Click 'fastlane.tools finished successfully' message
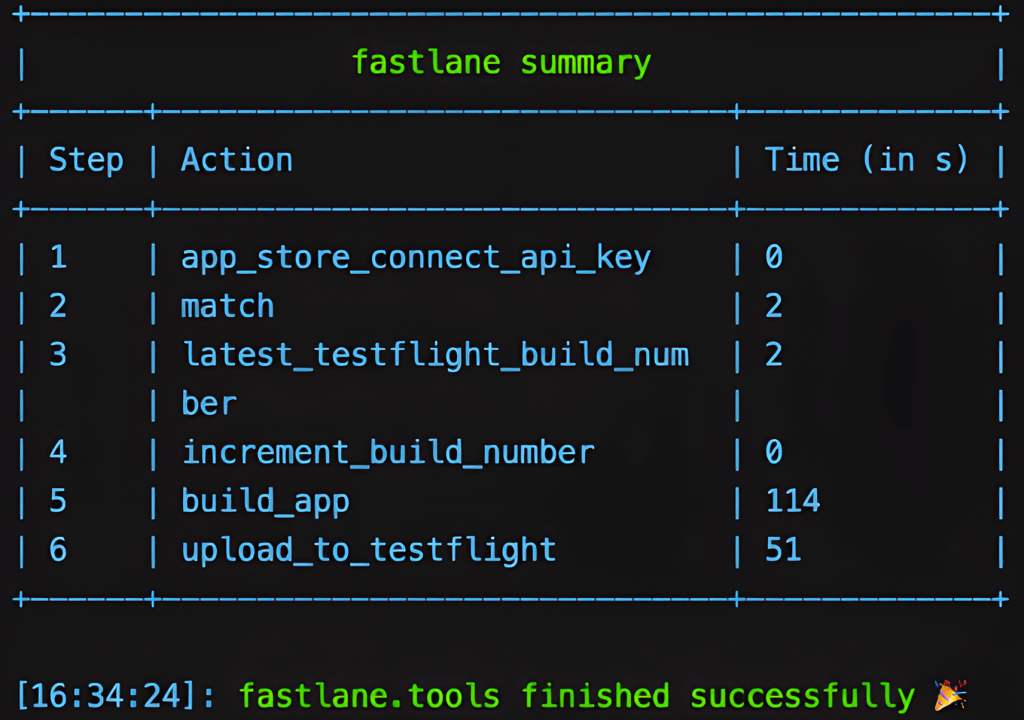 click(576, 695)
